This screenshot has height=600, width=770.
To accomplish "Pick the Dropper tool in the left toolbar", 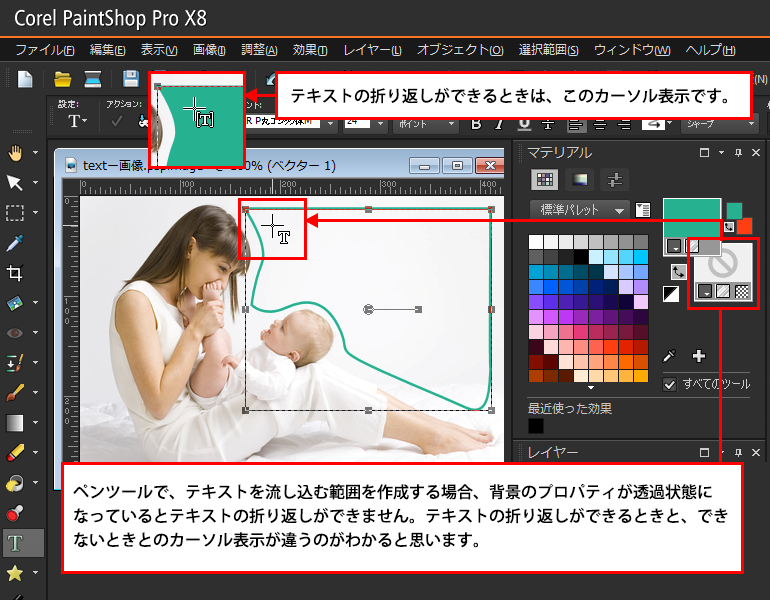I will coord(15,243).
